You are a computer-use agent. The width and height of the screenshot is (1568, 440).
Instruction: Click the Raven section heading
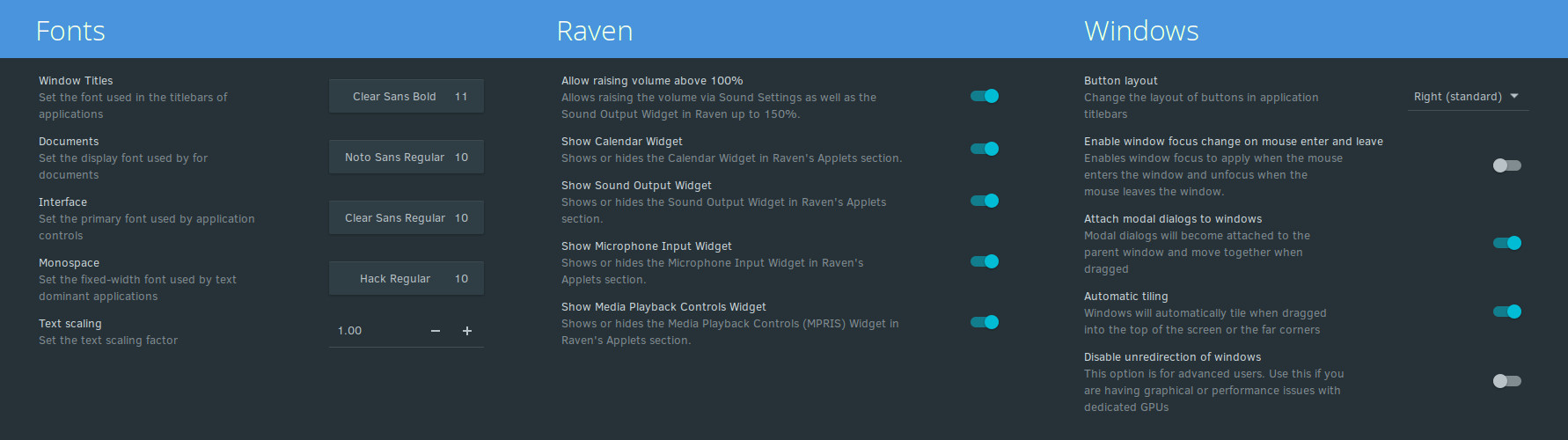click(x=594, y=31)
